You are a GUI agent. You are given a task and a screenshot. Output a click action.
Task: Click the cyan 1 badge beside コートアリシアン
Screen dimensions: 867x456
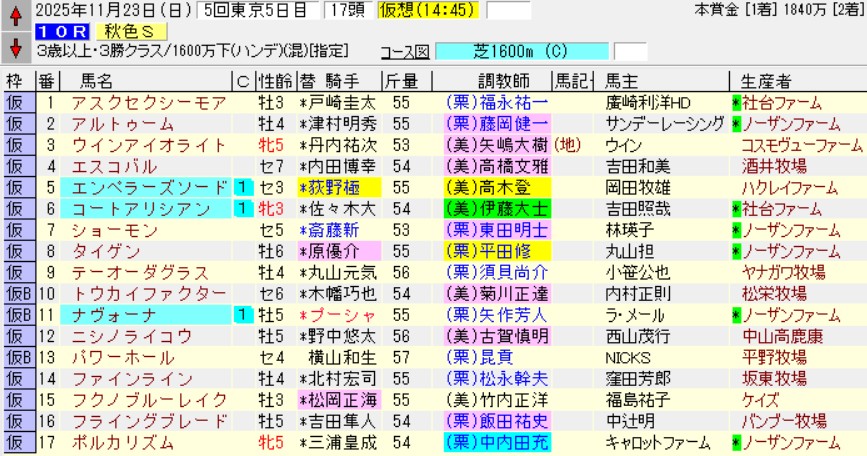point(243,208)
